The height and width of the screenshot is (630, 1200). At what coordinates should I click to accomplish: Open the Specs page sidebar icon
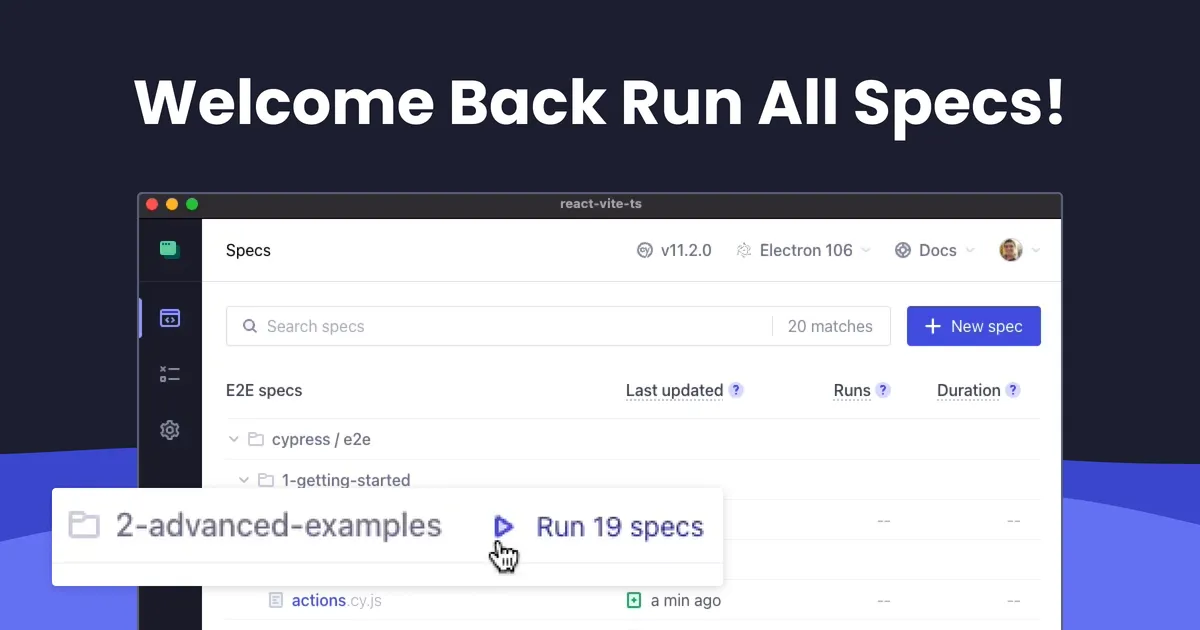click(170, 319)
